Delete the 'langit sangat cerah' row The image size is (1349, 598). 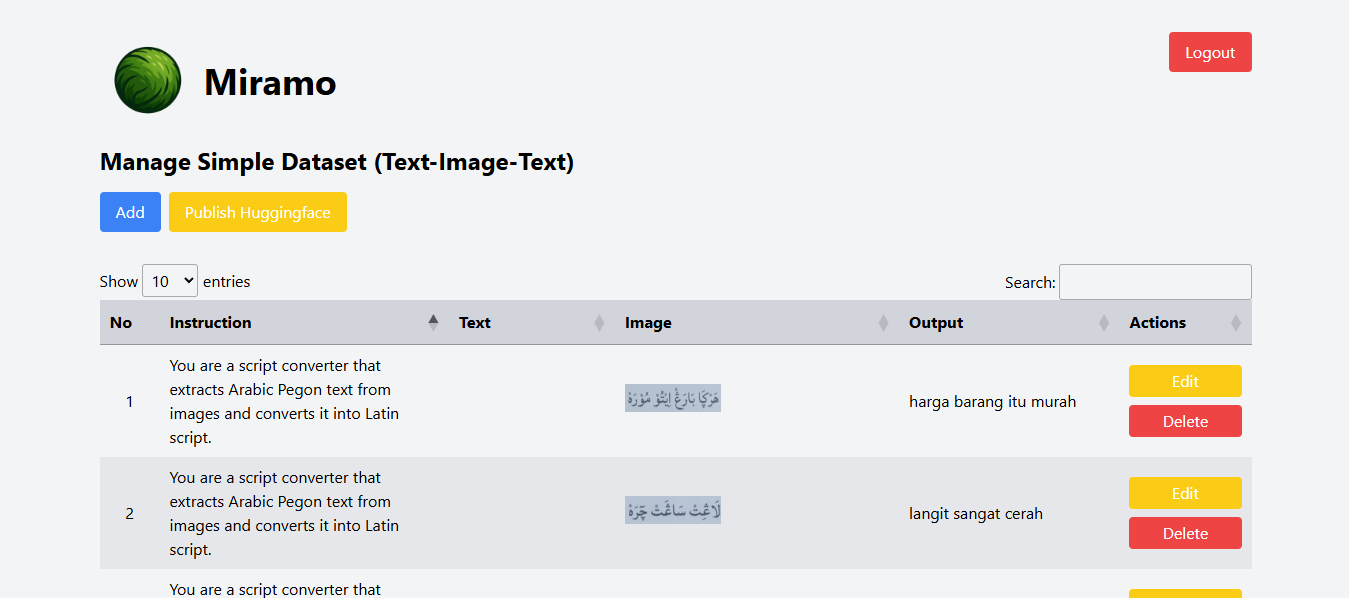pos(1185,533)
